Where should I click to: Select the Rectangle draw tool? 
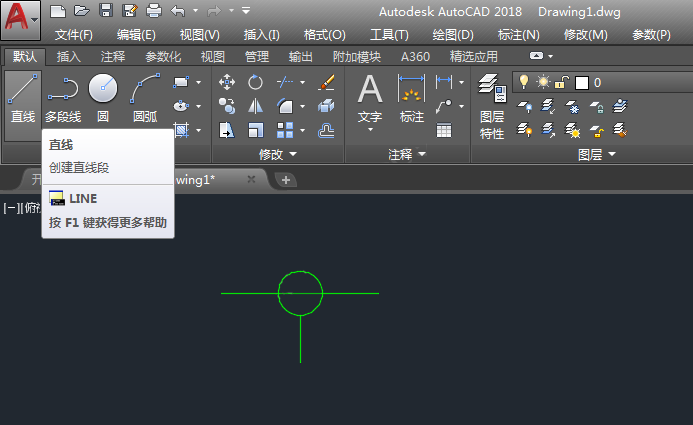181,82
